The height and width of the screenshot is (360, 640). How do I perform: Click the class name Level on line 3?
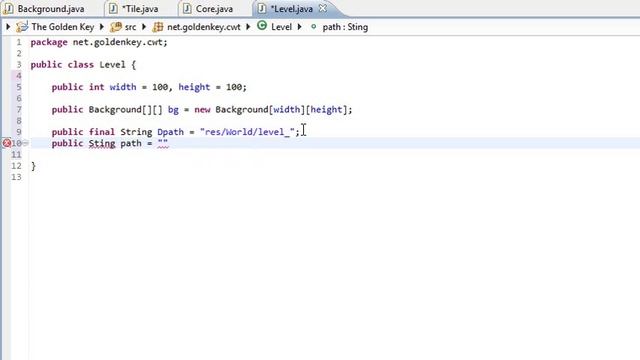point(112,64)
